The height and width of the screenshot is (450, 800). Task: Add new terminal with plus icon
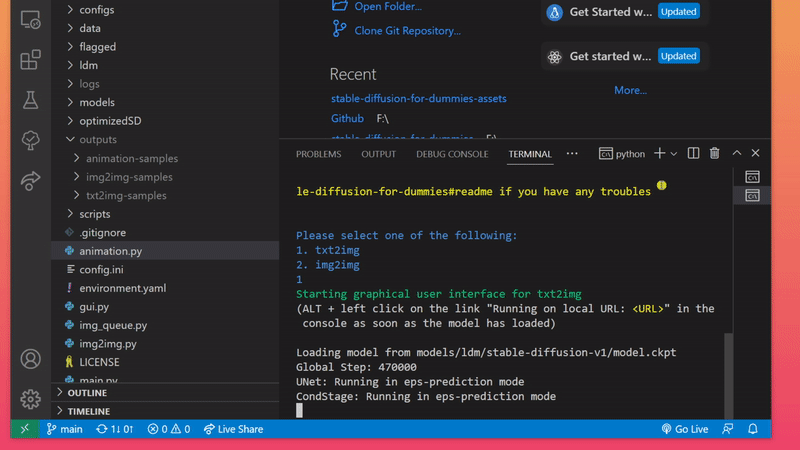pyautogui.click(x=659, y=153)
